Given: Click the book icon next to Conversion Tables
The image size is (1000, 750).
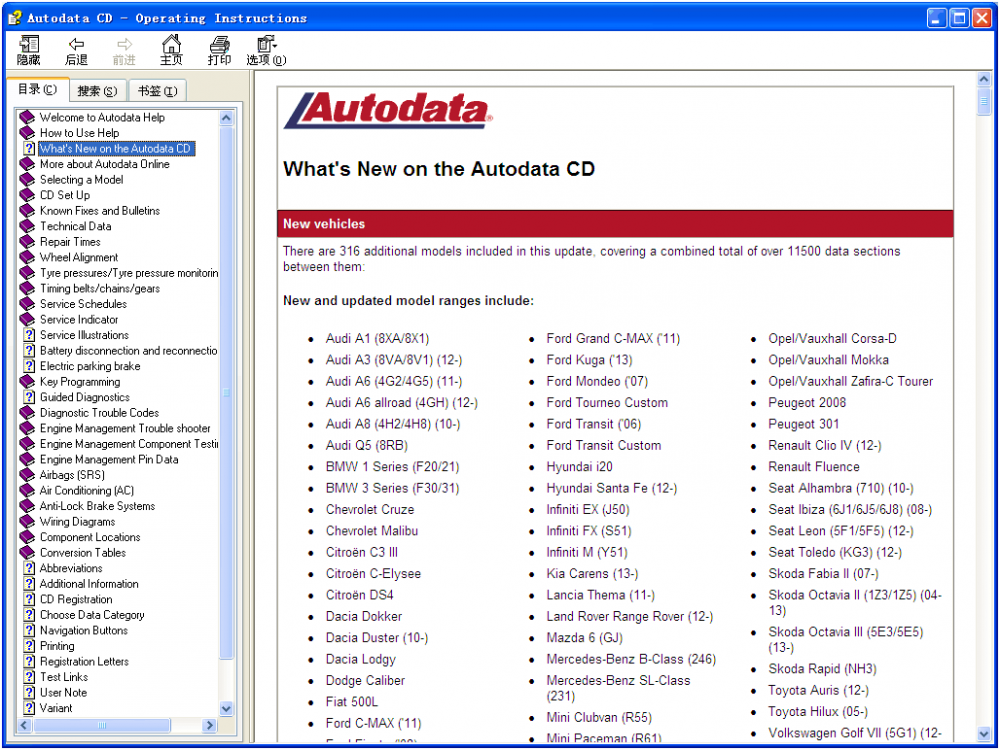Looking at the screenshot, I should pyautogui.click(x=27, y=553).
